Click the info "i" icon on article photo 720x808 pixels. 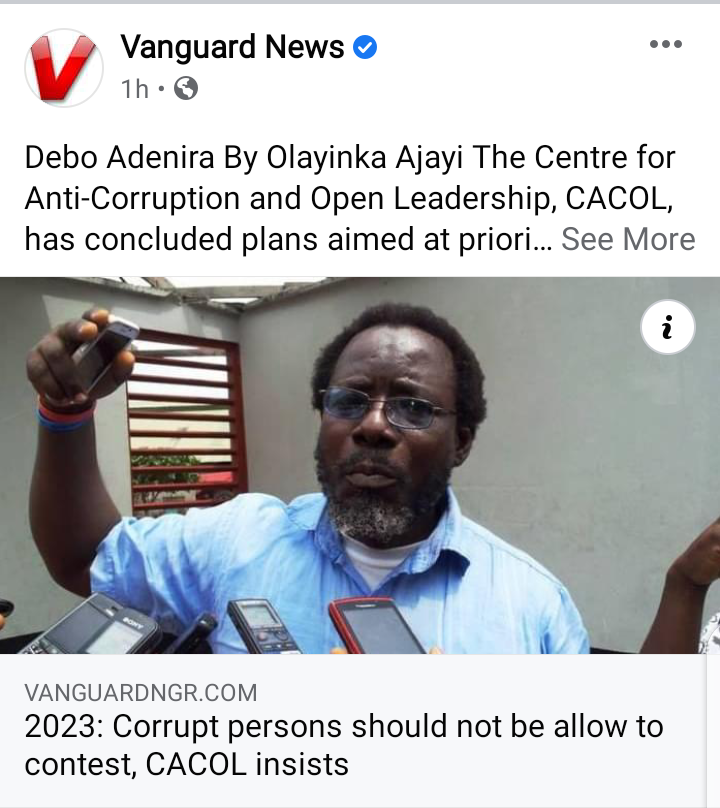[667, 327]
